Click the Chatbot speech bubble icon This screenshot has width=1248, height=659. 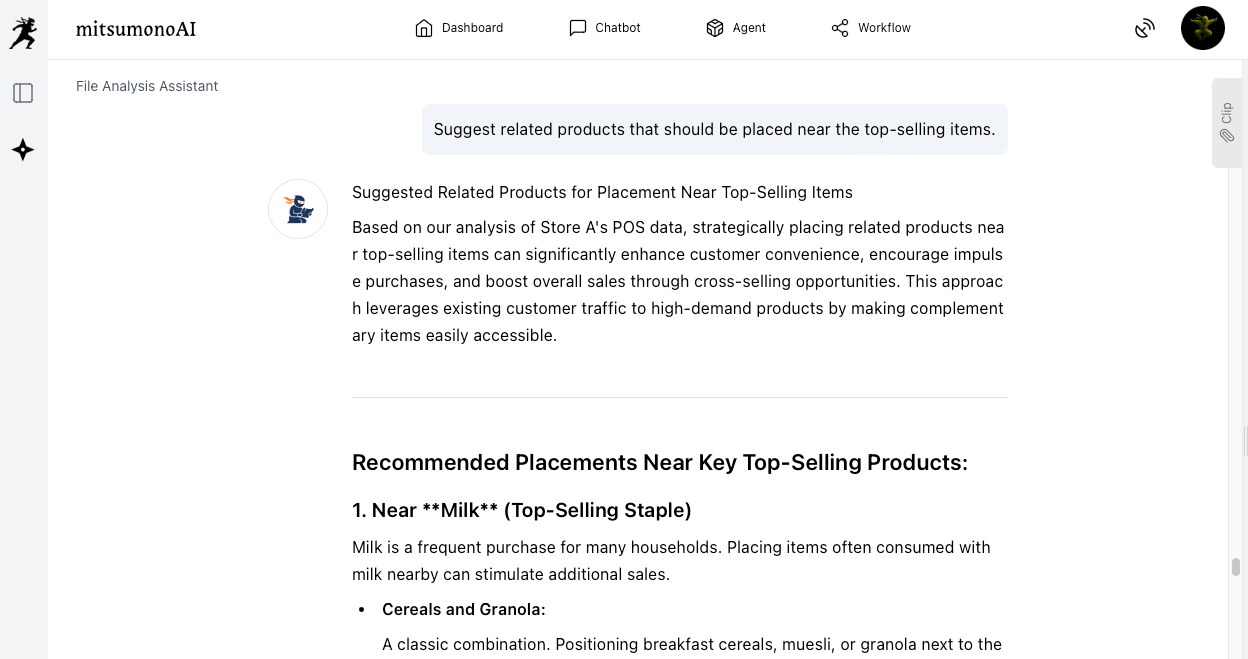point(578,28)
